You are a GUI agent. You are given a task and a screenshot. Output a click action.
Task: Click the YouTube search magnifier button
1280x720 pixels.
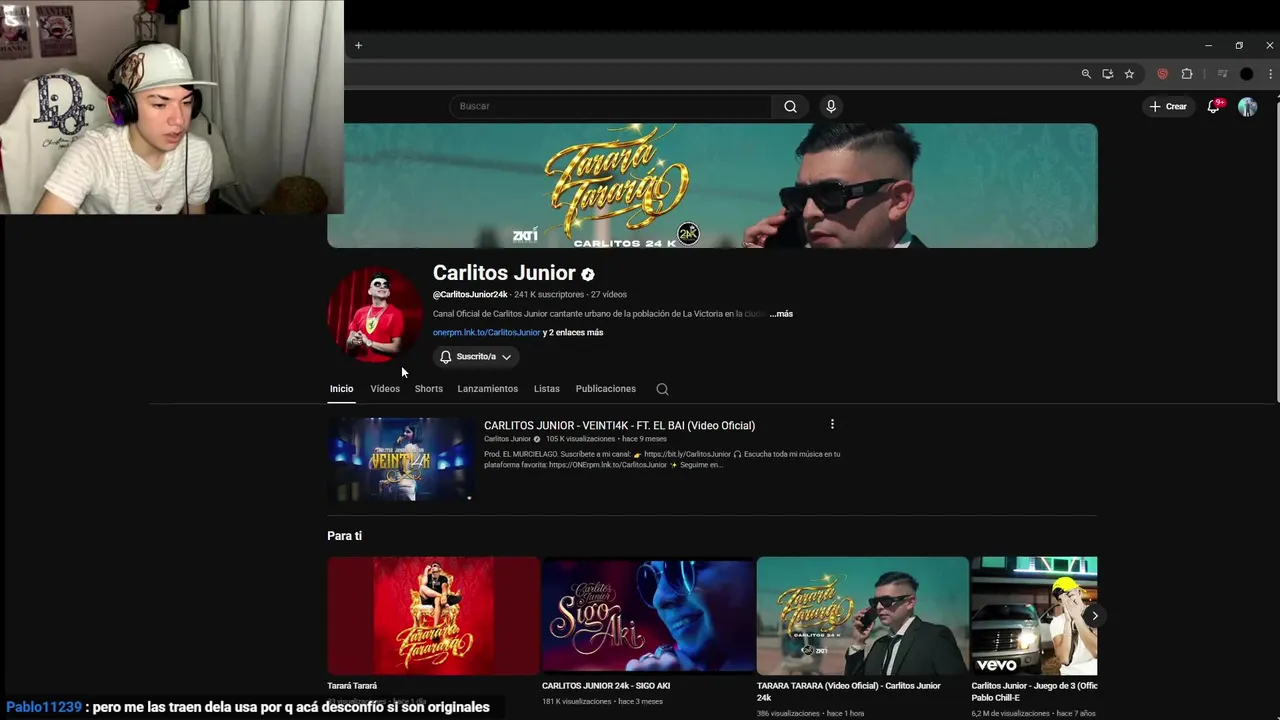pos(790,106)
